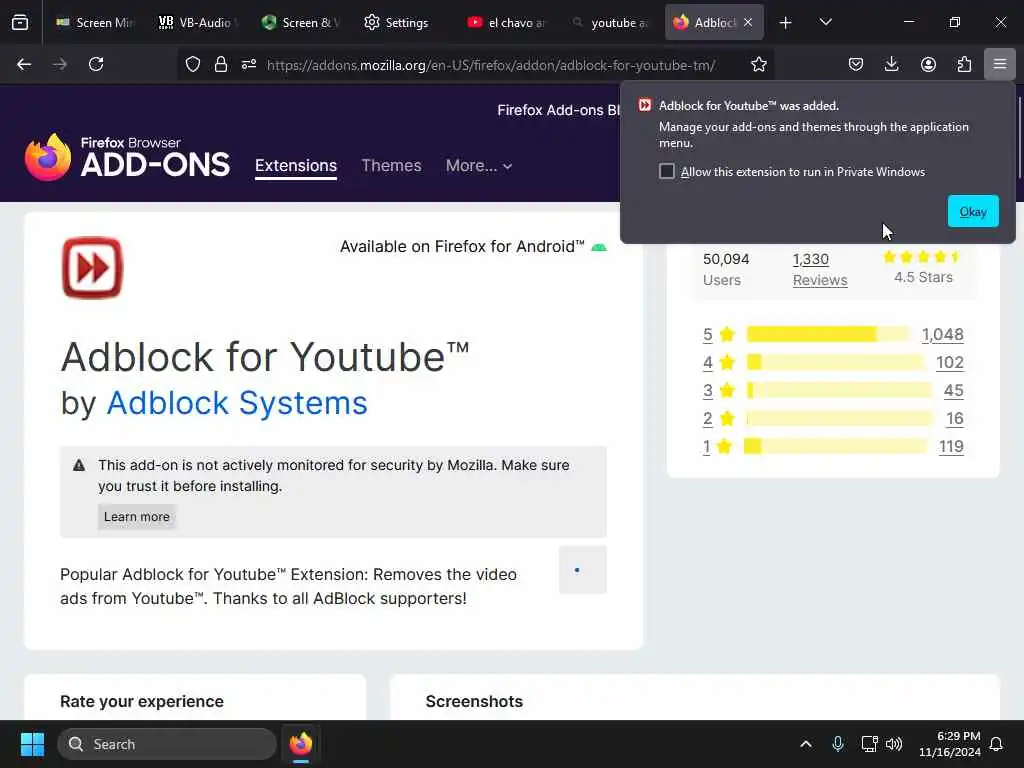Click the Firefox Browser Add-ons logo
The height and width of the screenshot is (768, 1024).
tap(127, 157)
